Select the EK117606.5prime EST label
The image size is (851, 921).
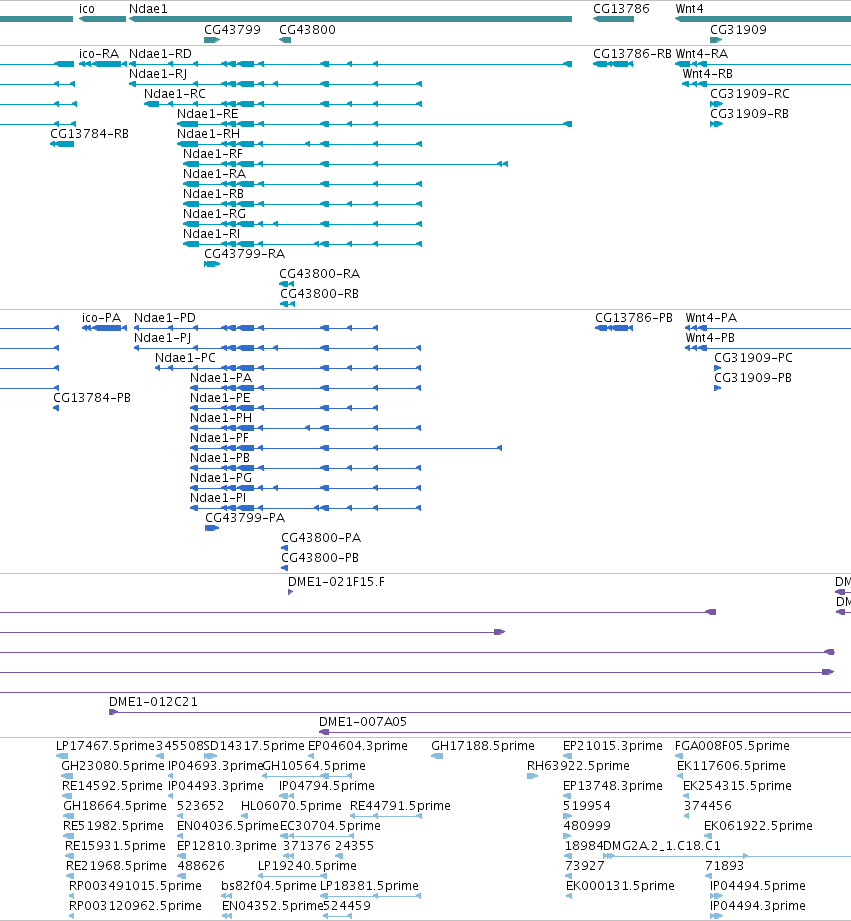pyautogui.click(x=731, y=765)
